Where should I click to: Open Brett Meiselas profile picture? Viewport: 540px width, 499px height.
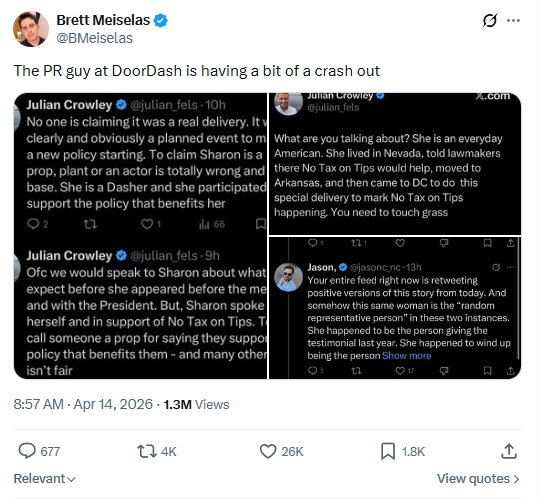[x=31, y=29]
